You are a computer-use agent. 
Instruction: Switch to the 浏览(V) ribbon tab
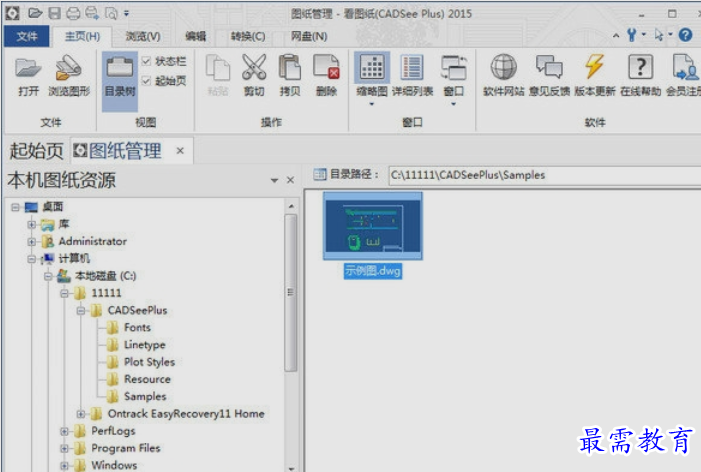point(143,36)
